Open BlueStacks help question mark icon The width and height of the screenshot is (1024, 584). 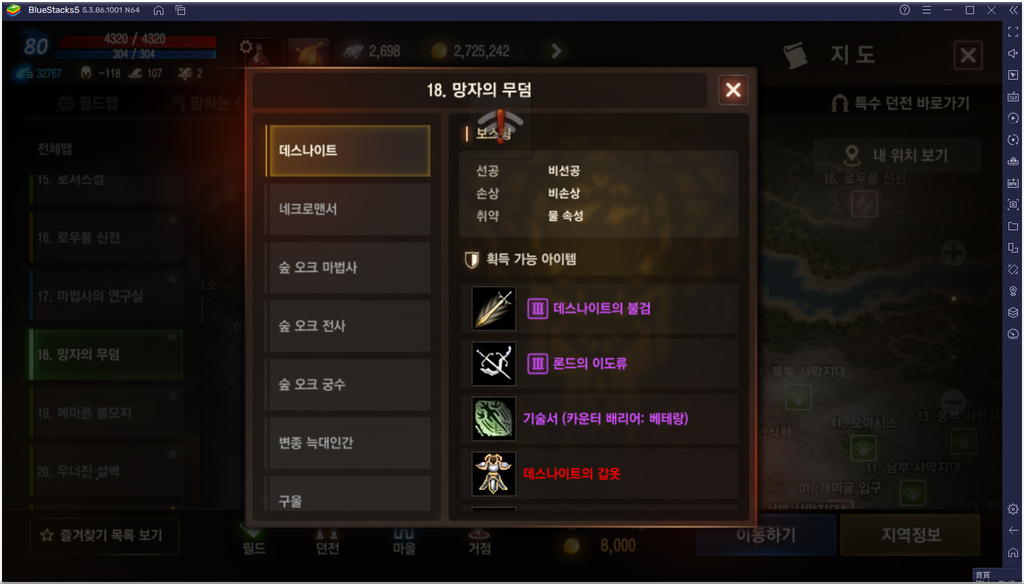904,10
